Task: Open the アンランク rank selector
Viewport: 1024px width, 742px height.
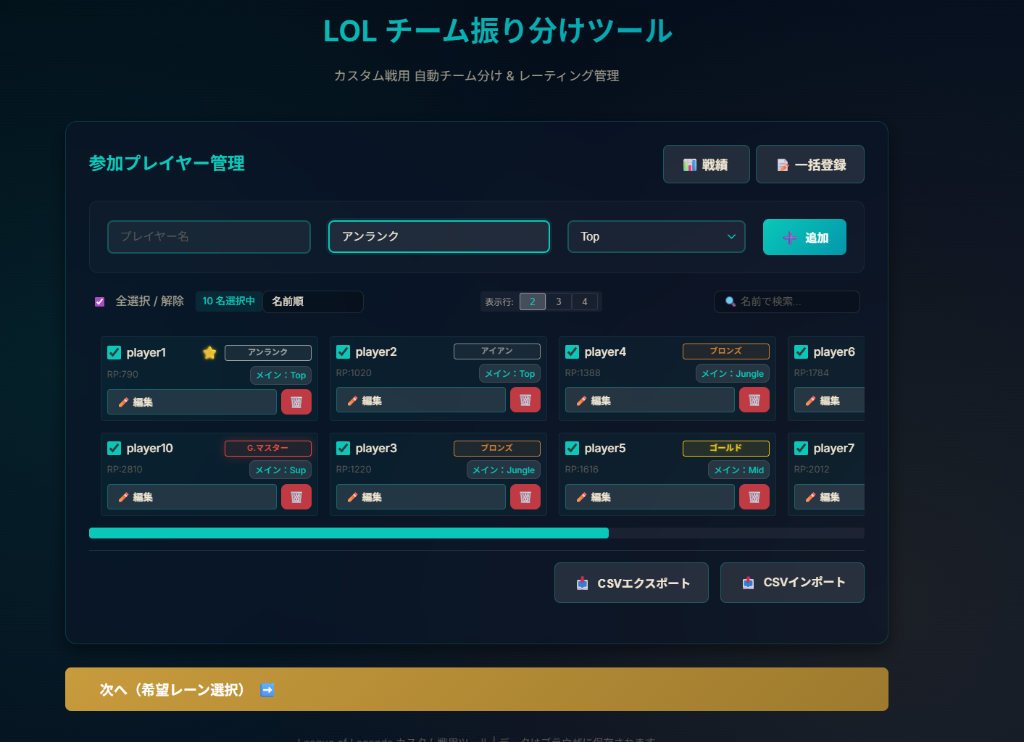Action: [x=438, y=236]
